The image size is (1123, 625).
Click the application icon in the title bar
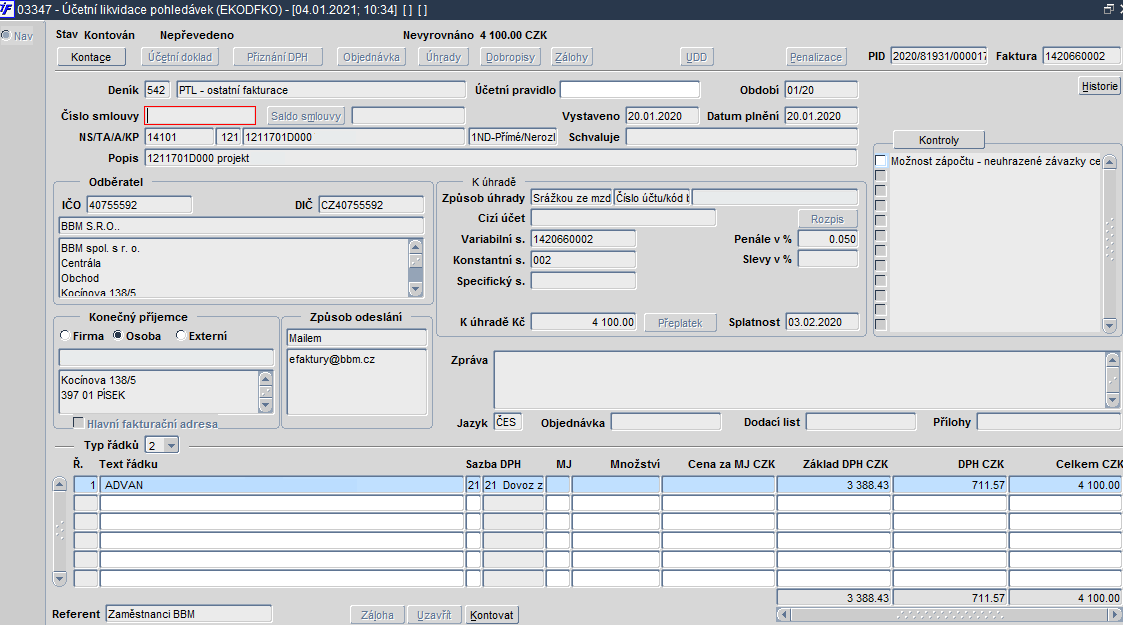point(8,9)
